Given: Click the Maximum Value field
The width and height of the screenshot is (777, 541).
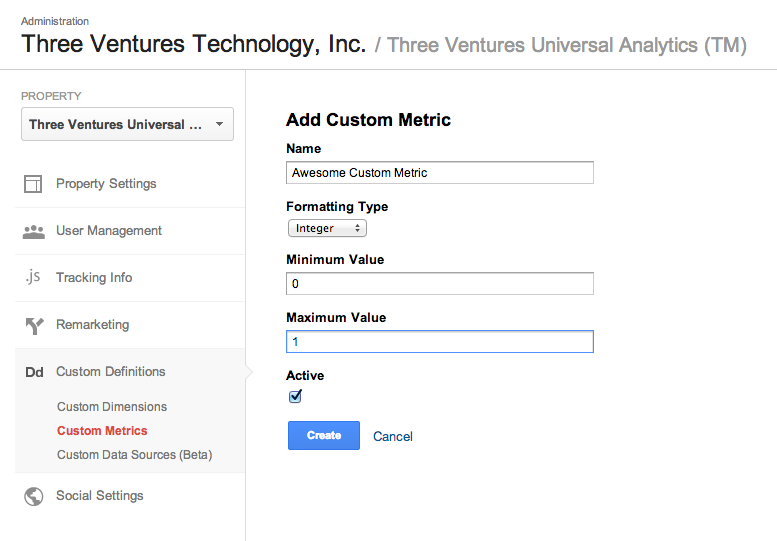Looking at the screenshot, I should (x=440, y=342).
